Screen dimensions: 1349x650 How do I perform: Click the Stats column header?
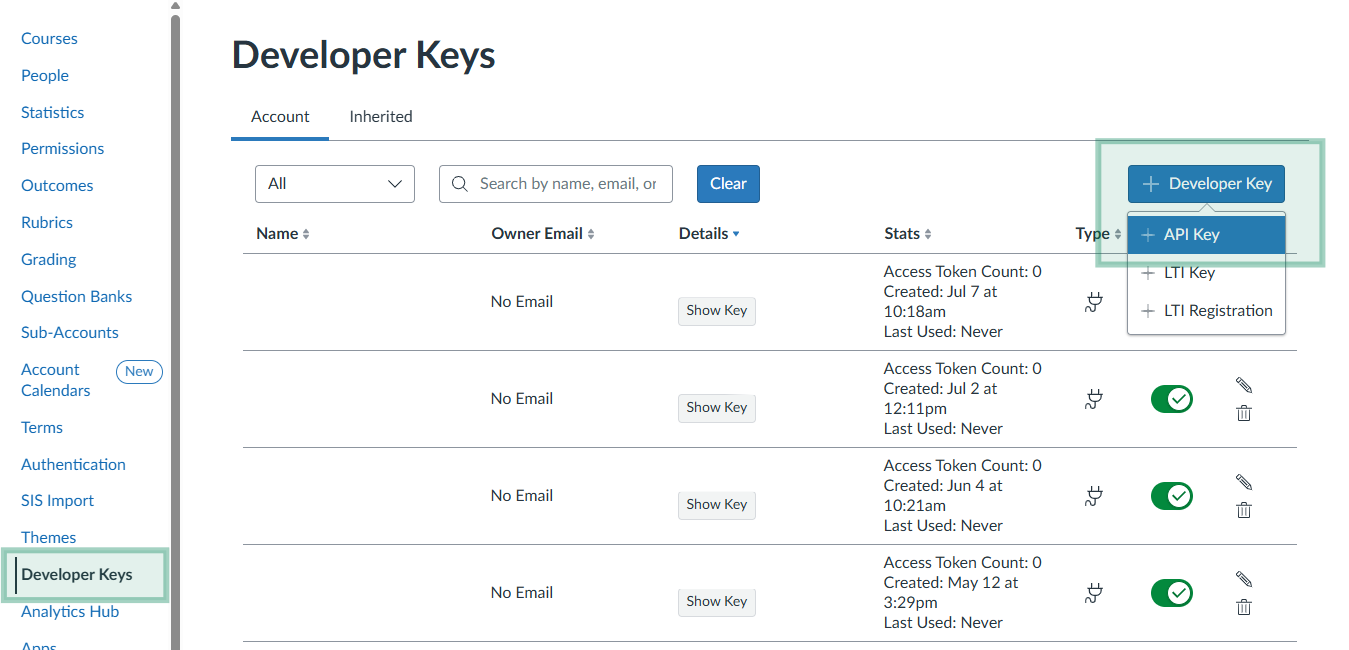tap(902, 234)
